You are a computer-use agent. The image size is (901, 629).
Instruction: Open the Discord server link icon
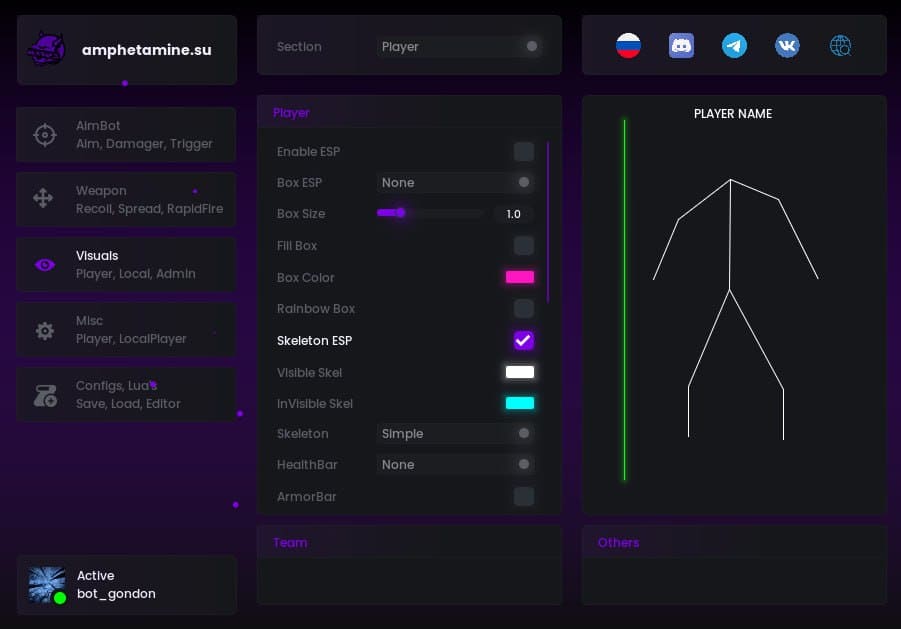[x=681, y=45]
